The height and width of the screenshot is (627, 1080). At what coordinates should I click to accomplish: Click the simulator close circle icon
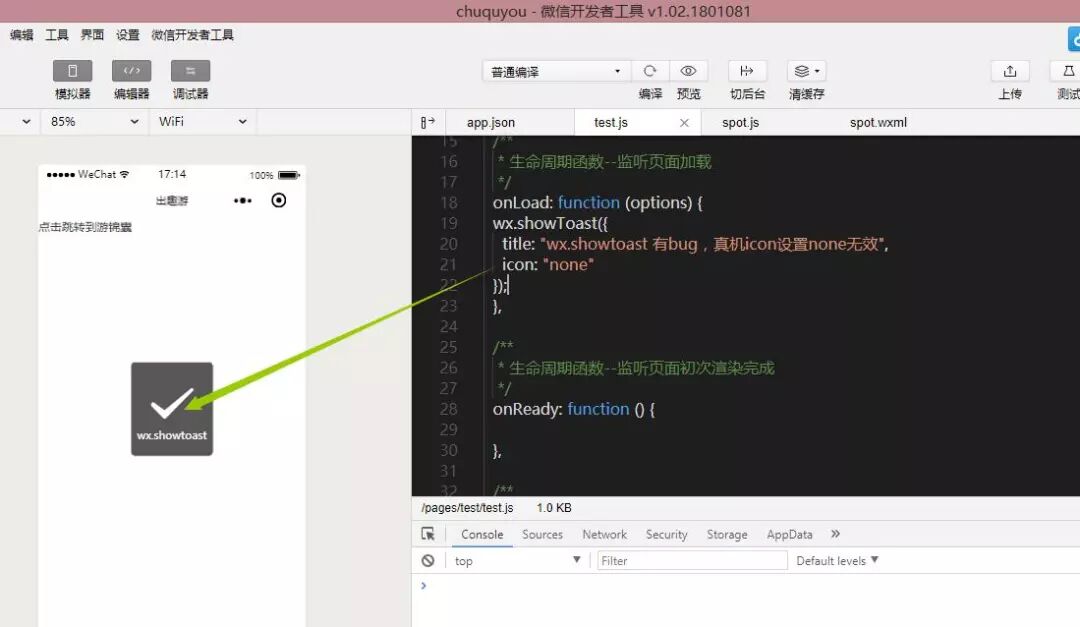[x=279, y=201]
